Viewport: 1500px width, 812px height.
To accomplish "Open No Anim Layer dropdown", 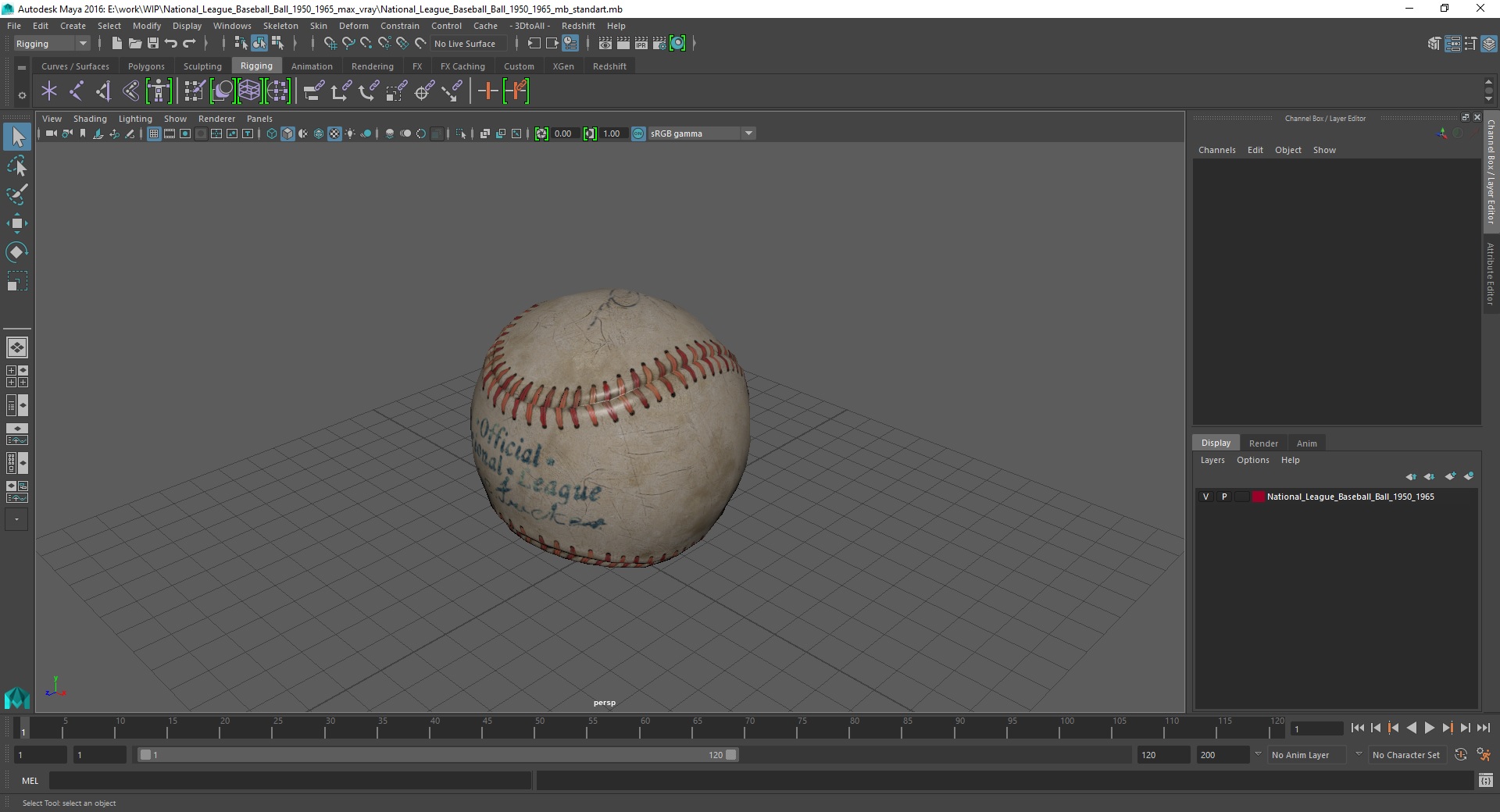I will point(1308,755).
